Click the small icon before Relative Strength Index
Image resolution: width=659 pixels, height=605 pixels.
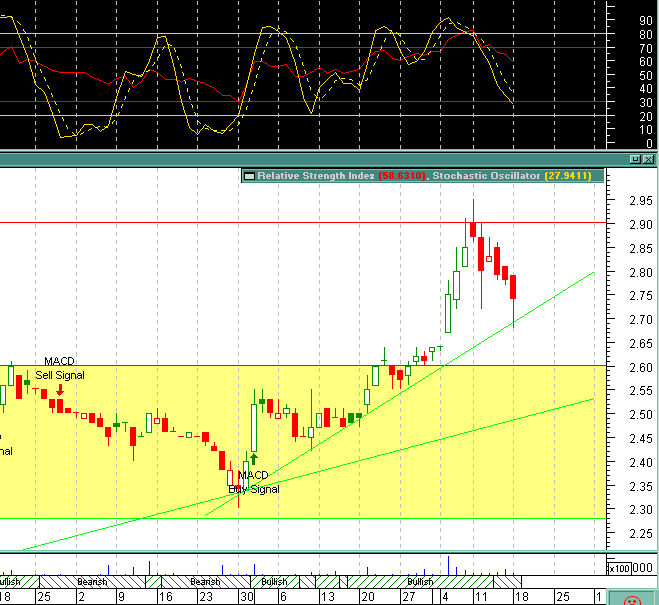tap(250, 176)
